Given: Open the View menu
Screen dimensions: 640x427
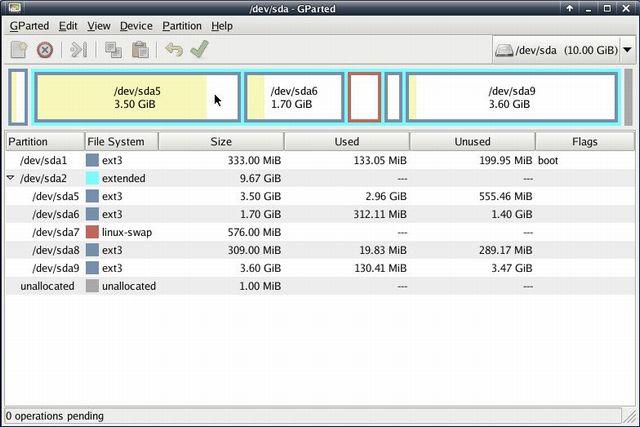Looking at the screenshot, I should point(99,26).
